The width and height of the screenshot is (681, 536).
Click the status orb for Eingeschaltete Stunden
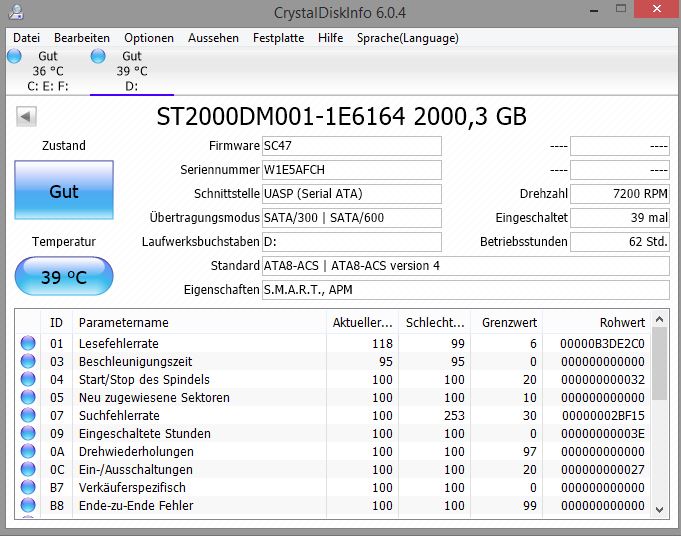28,433
